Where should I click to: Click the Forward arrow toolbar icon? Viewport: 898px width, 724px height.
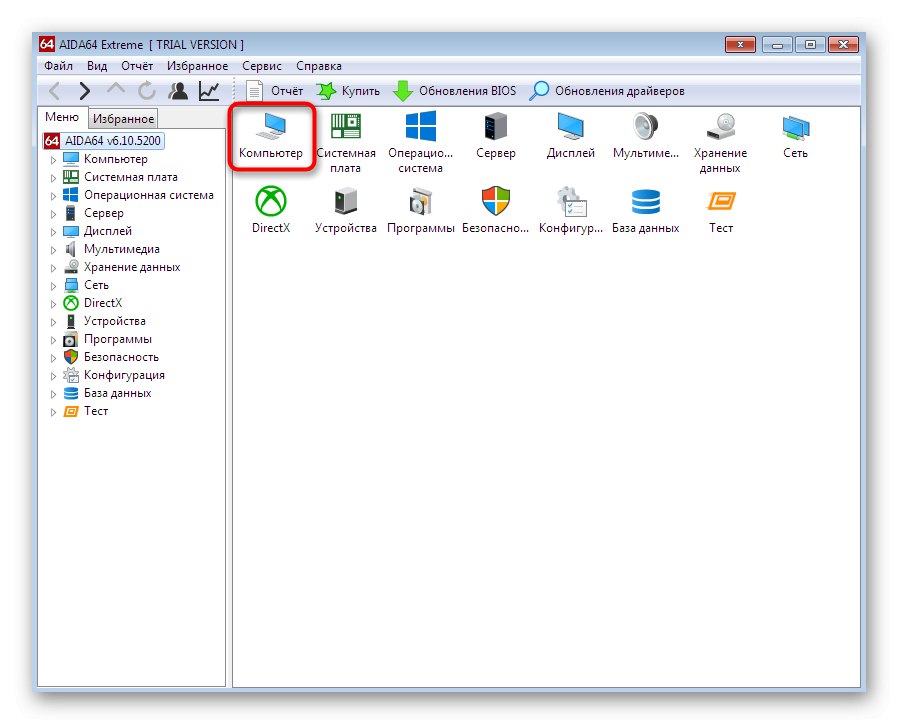(85, 90)
